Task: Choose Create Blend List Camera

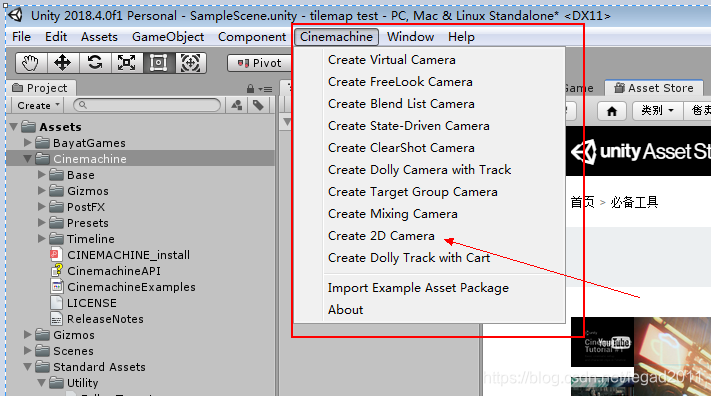Action: click(401, 104)
